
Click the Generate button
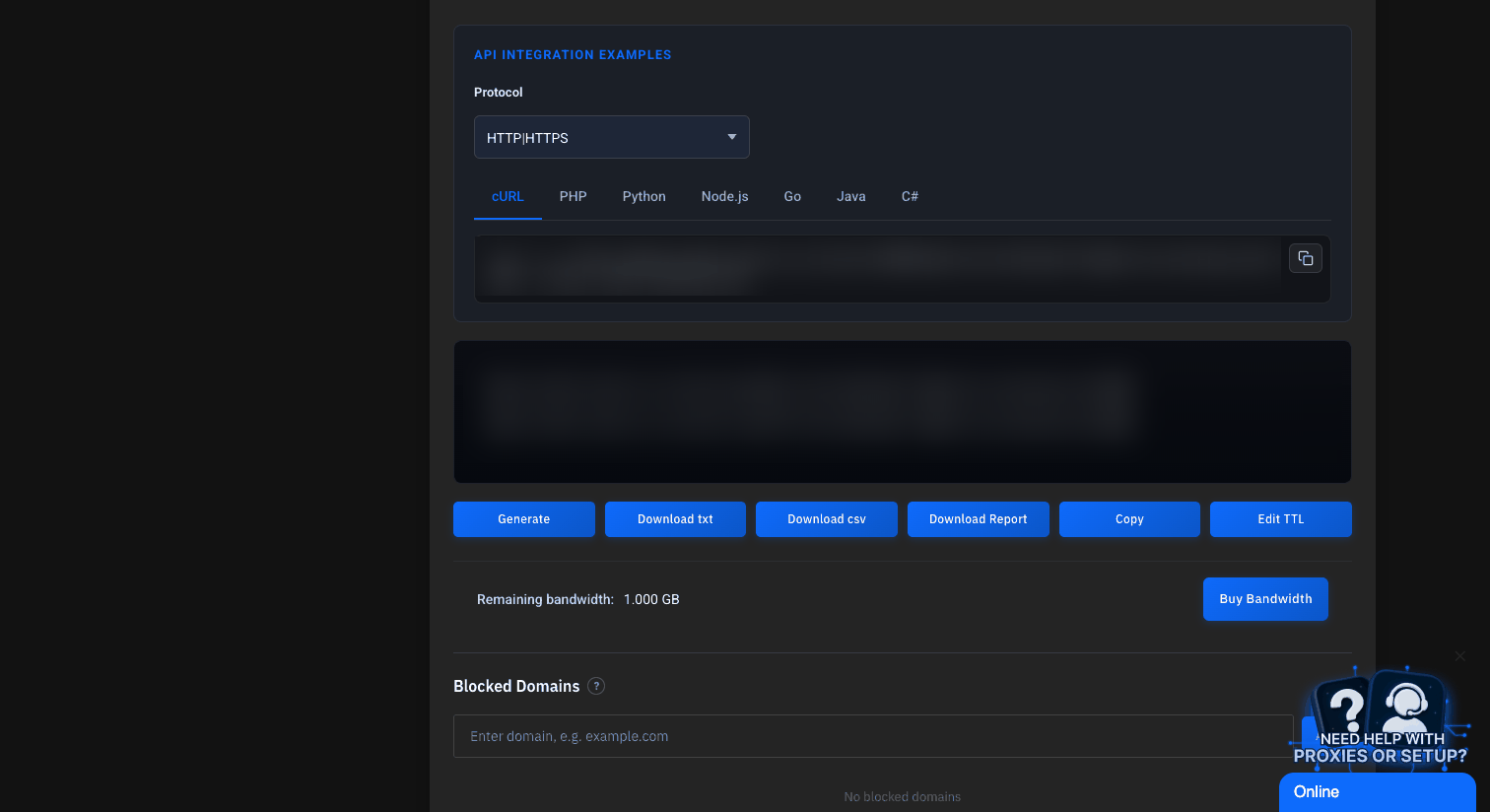[524, 519]
